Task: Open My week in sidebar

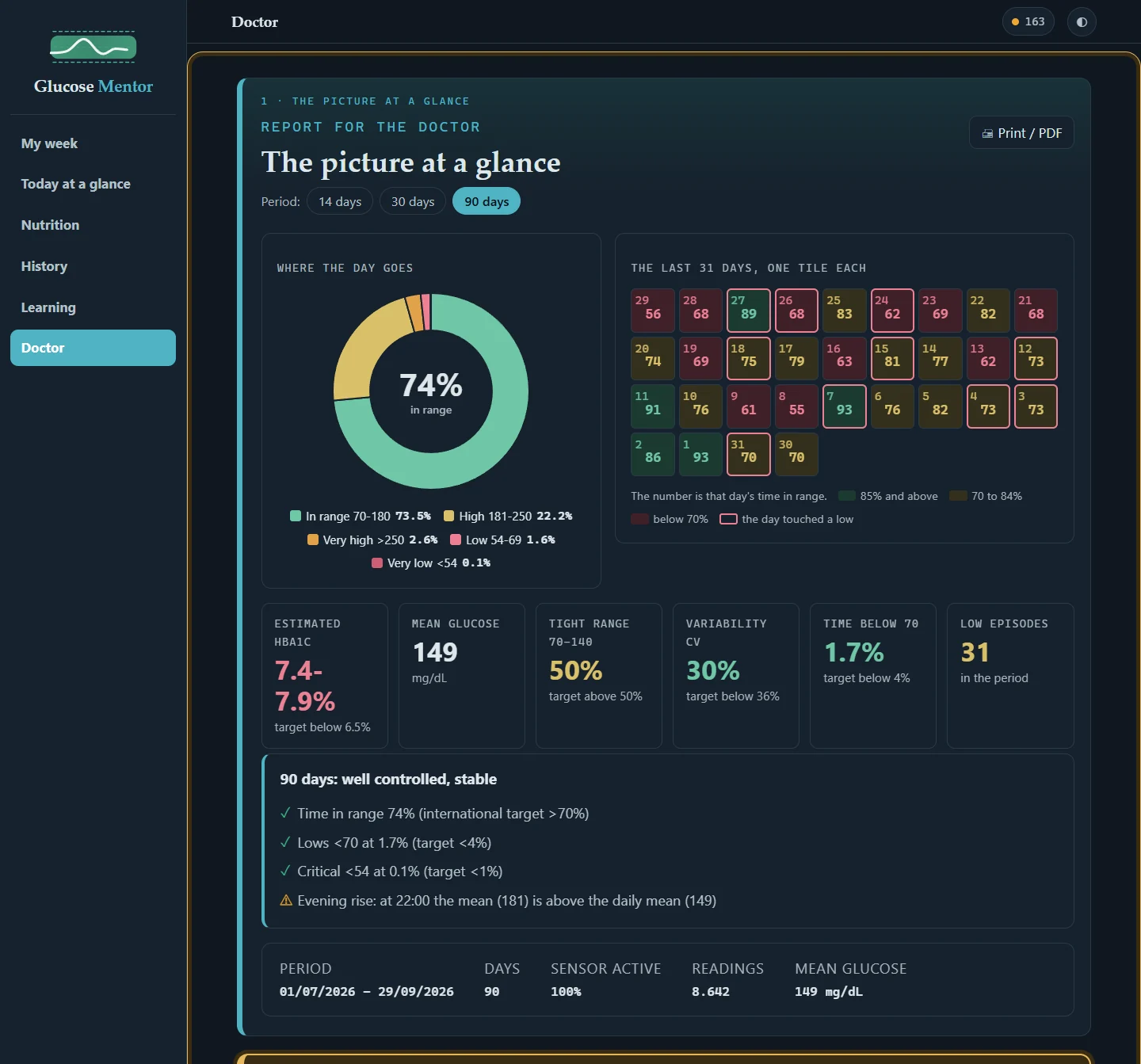Action: tap(93, 143)
